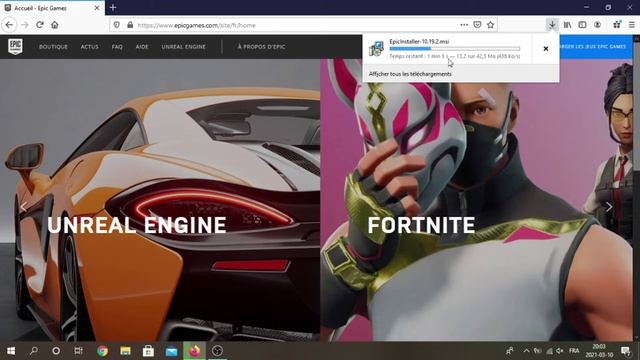Open EpicInstaller-10.19.2.msi download entry
This screenshot has width=640, height=360.
(x=447, y=49)
